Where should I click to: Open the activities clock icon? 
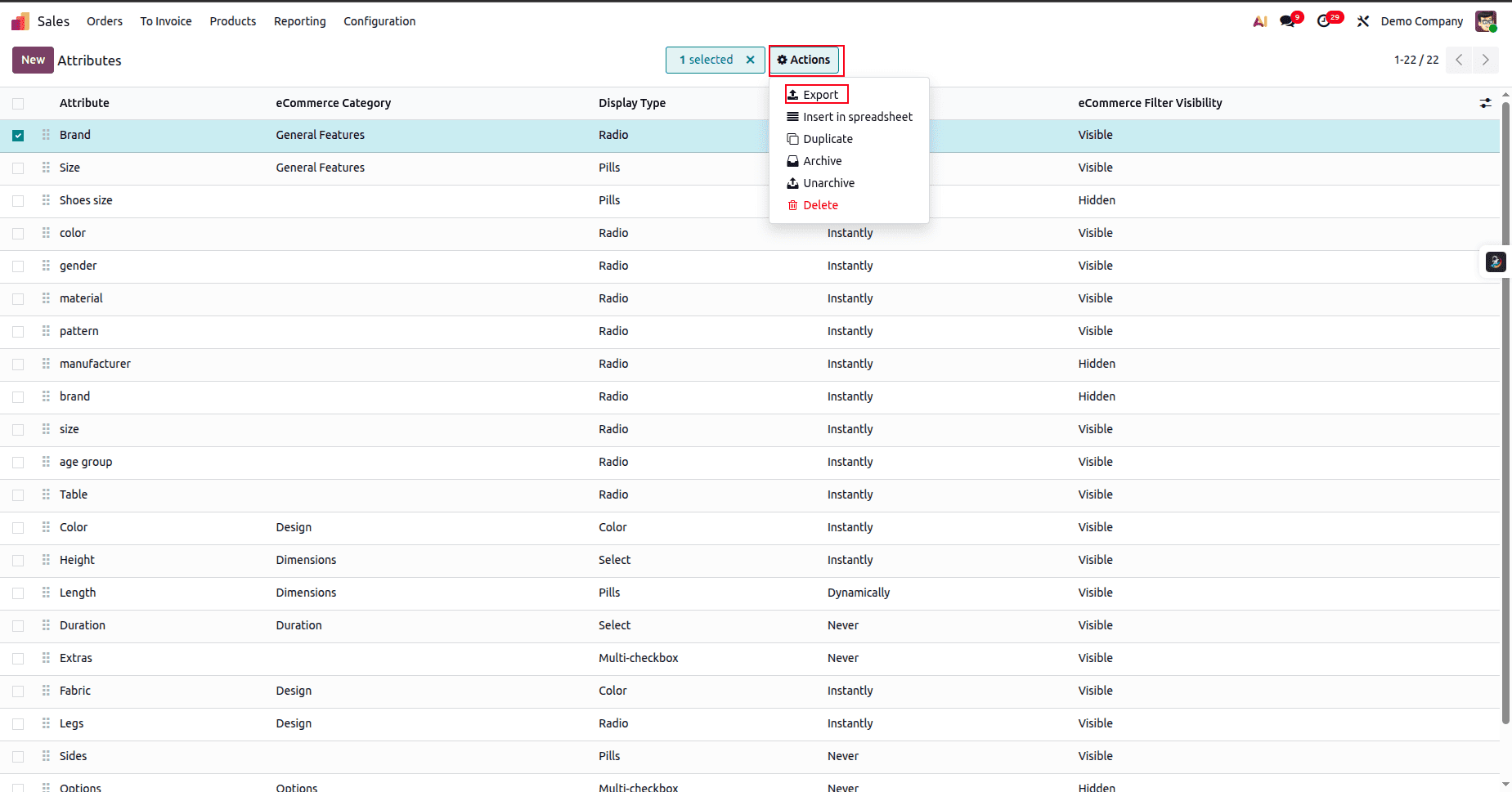click(1325, 20)
